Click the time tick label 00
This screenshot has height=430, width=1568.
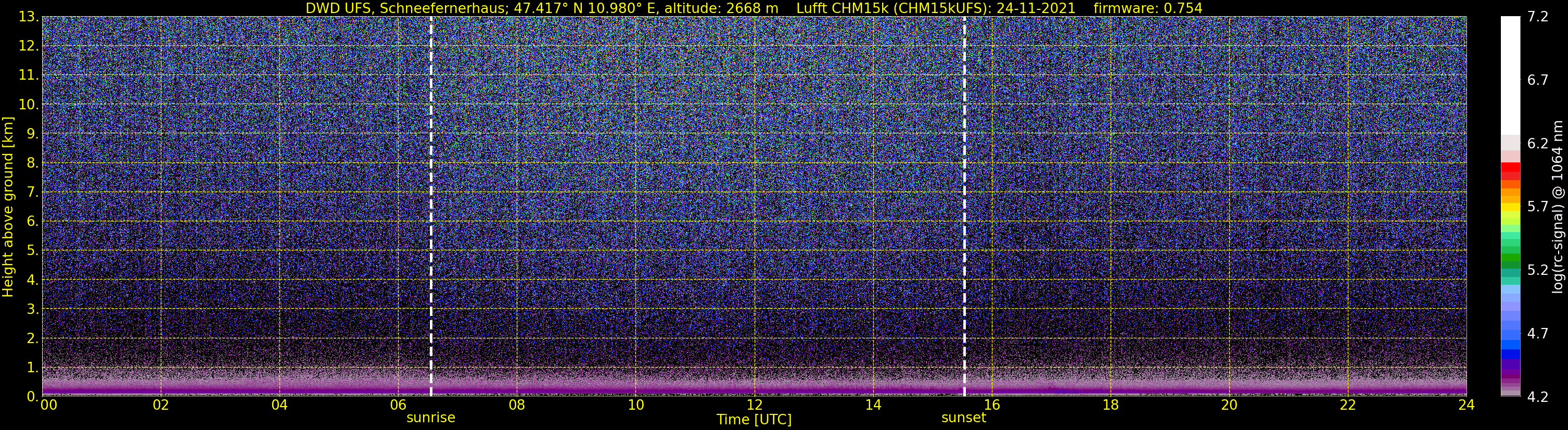coord(49,406)
